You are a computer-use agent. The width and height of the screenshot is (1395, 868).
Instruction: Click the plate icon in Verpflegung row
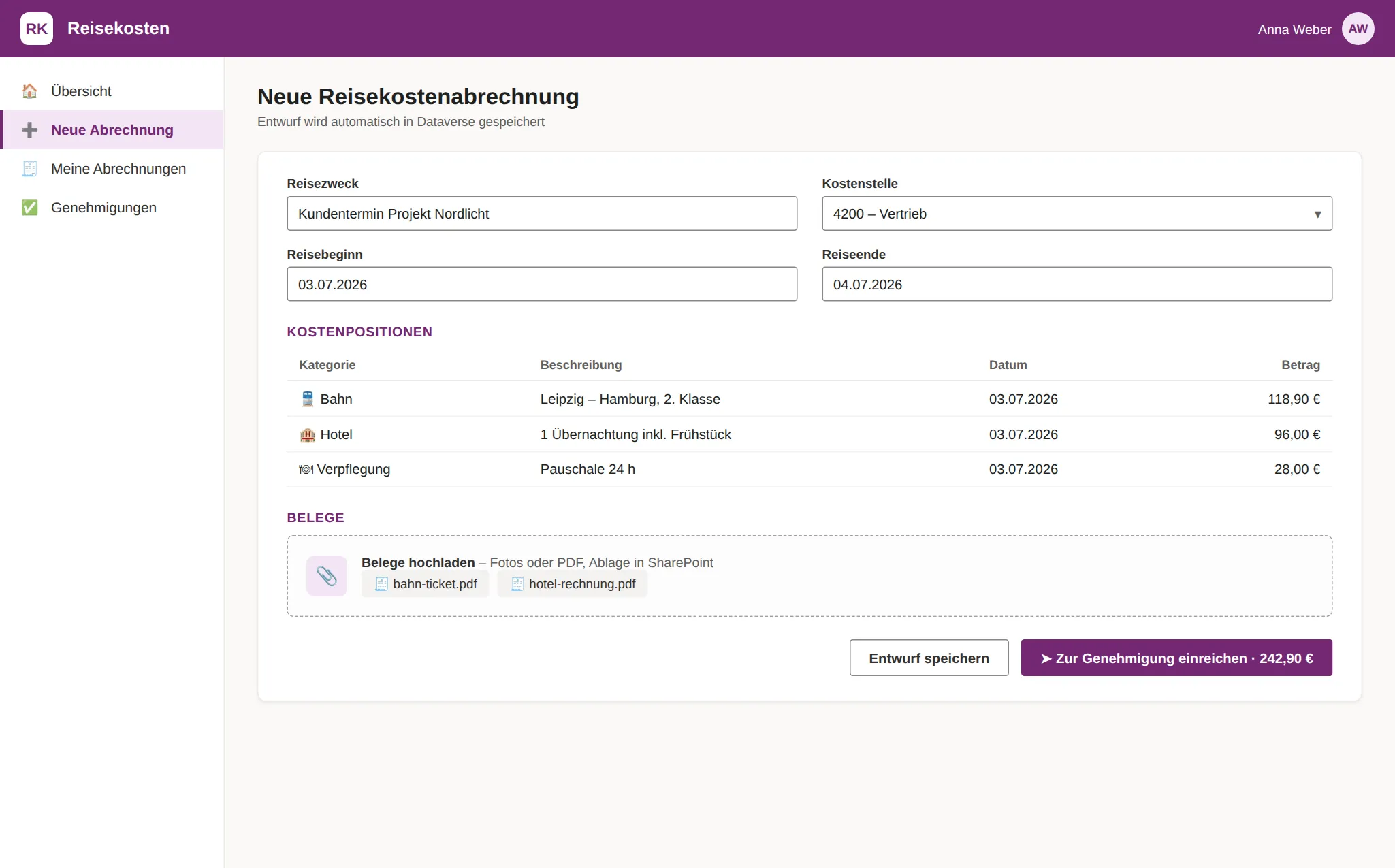tap(306, 469)
